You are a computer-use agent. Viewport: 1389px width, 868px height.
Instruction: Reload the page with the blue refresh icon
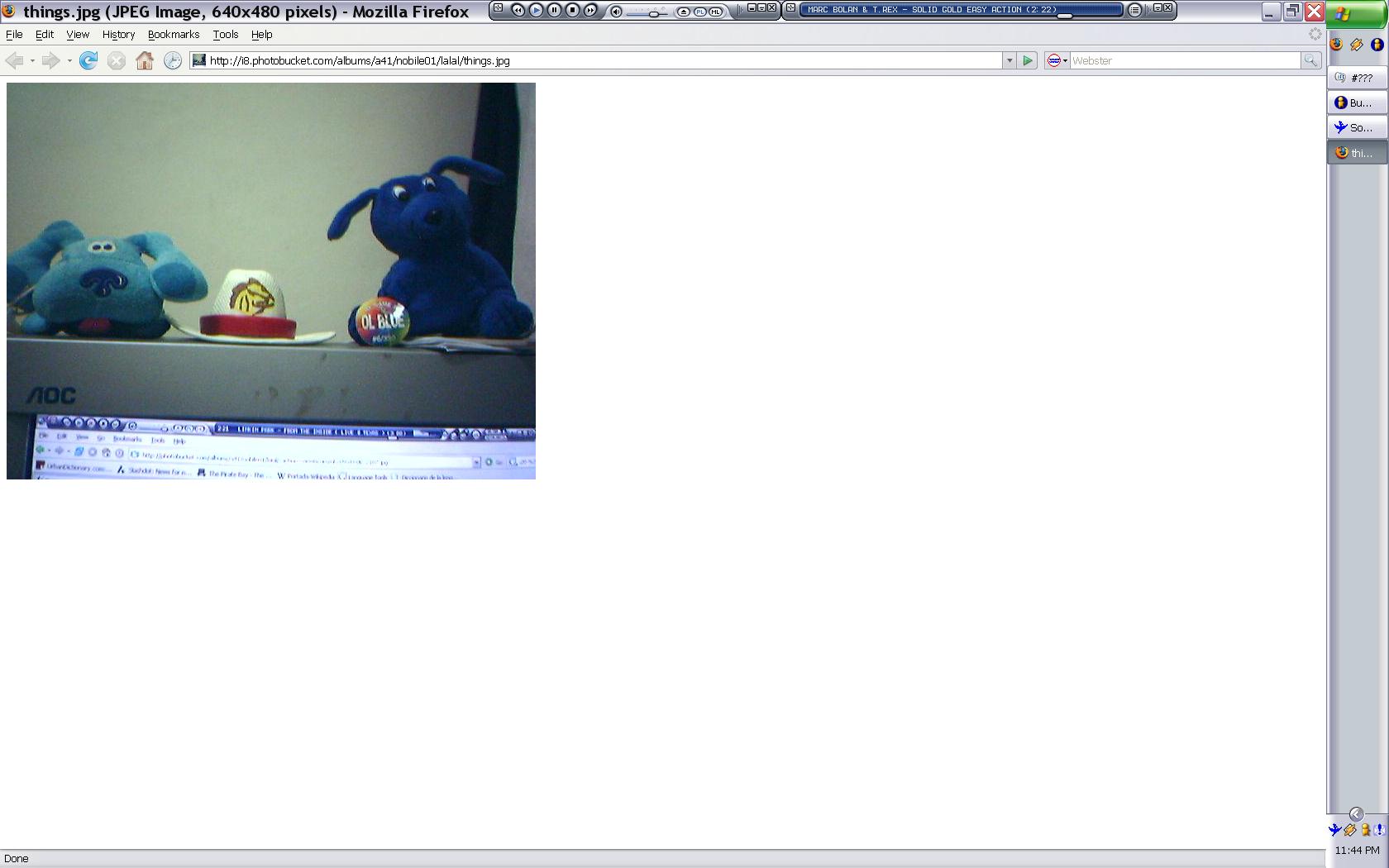tap(88, 60)
